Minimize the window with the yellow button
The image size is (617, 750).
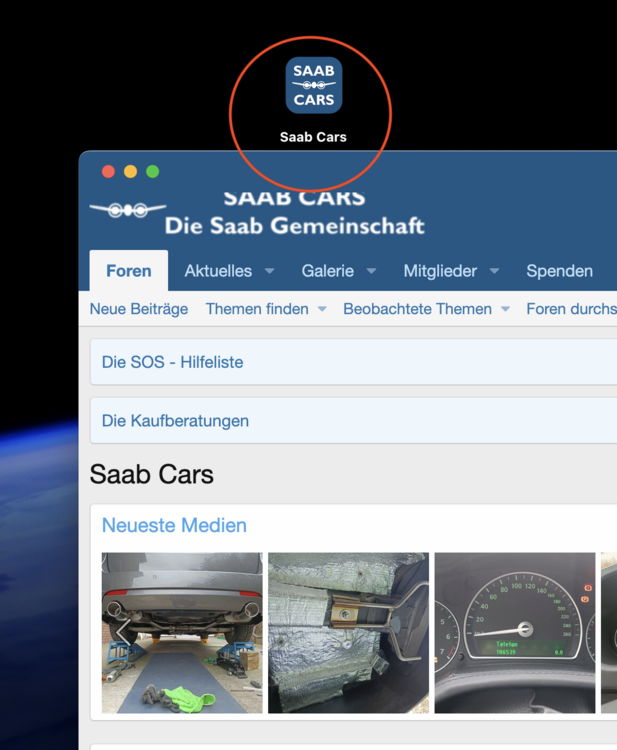(131, 171)
